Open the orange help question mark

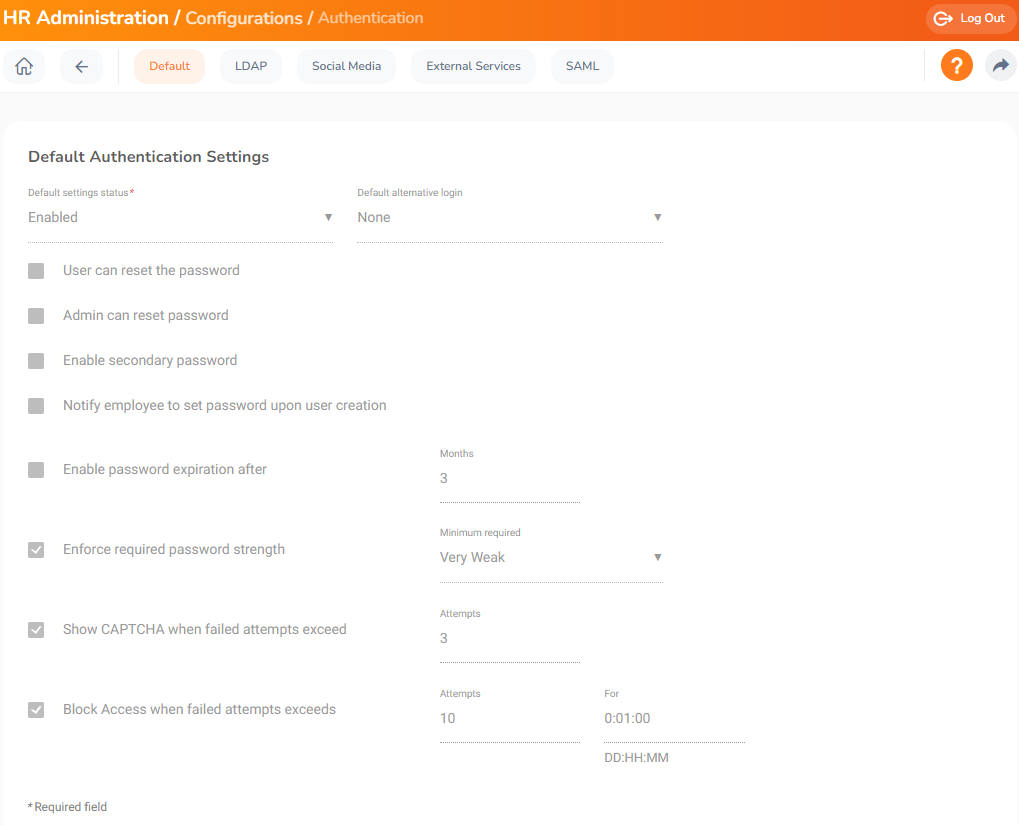click(x=957, y=66)
